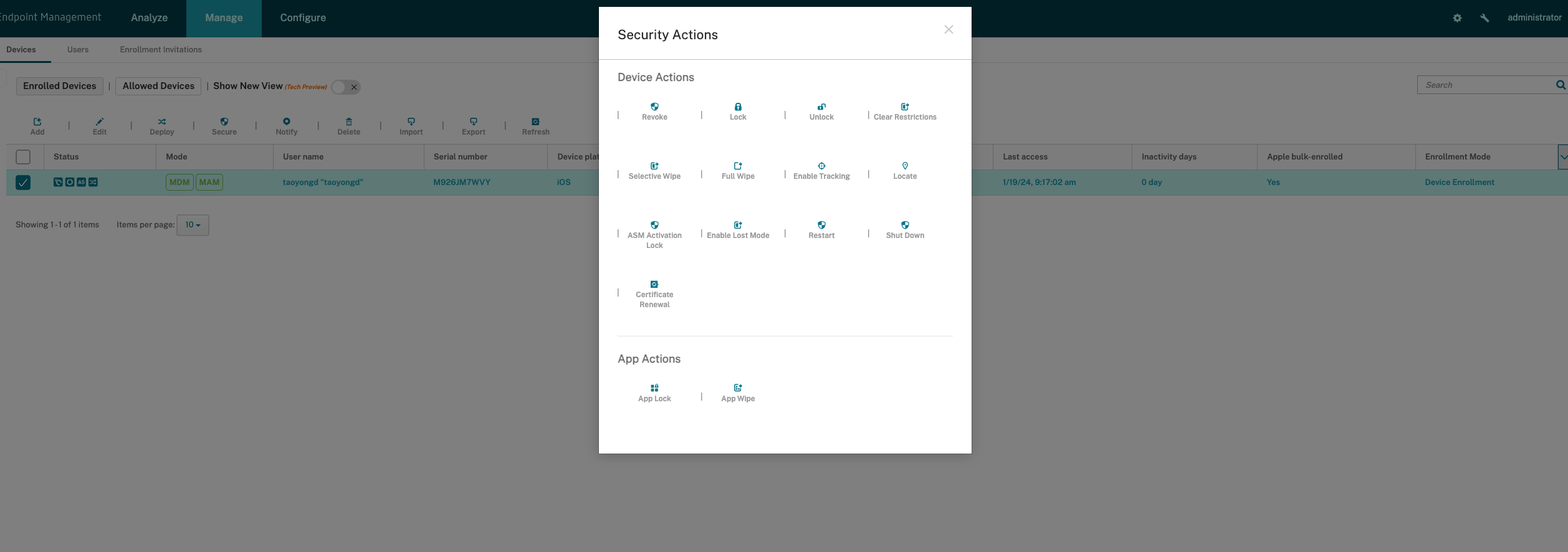Image resolution: width=1568 pixels, height=552 pixels.
Task: Click the Allowed Devices button
Action: [158, 86]
